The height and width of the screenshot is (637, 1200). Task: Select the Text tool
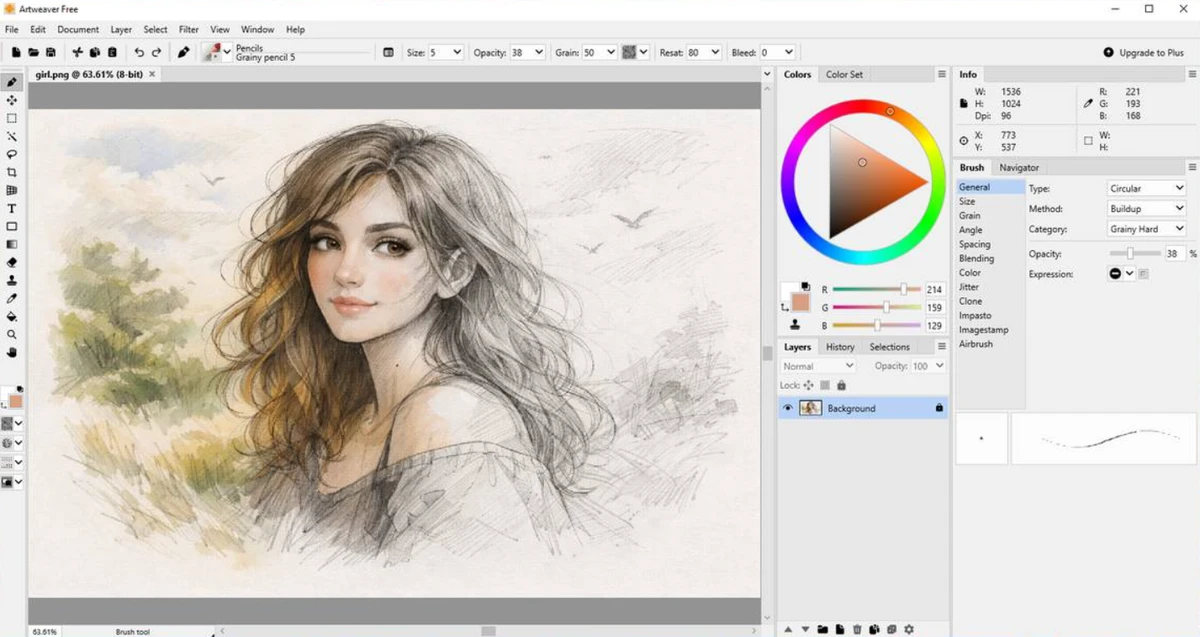pyautogui.click(x=12, y=208)
